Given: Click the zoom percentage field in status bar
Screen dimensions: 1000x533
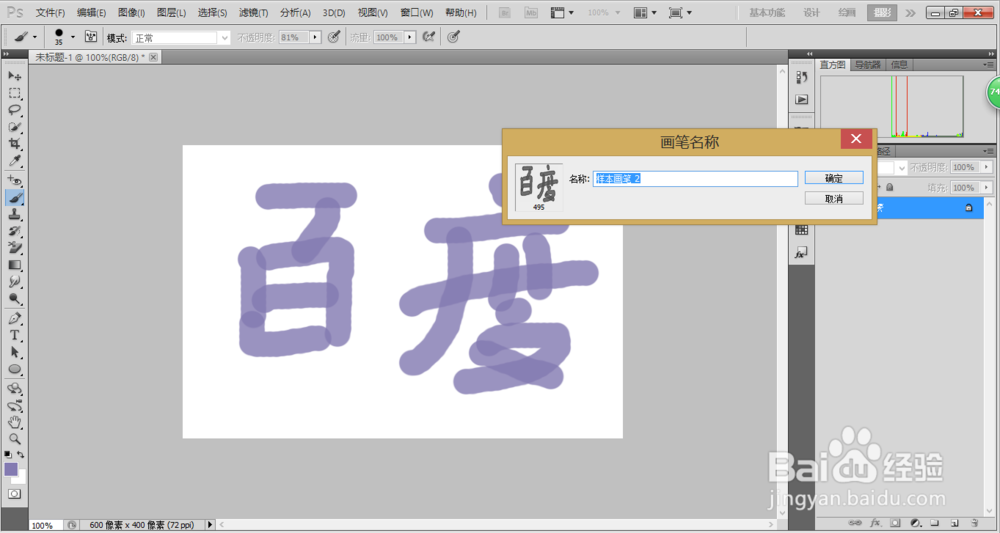Looking at the screenshot, I should 45,525.
